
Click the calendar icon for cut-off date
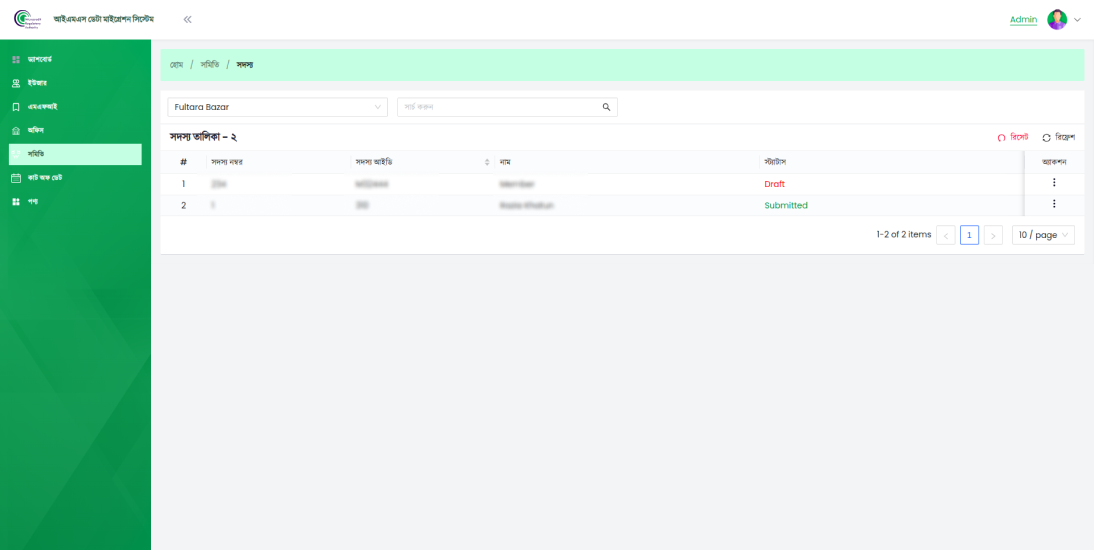pyautogui.click(x=16, y=178)
